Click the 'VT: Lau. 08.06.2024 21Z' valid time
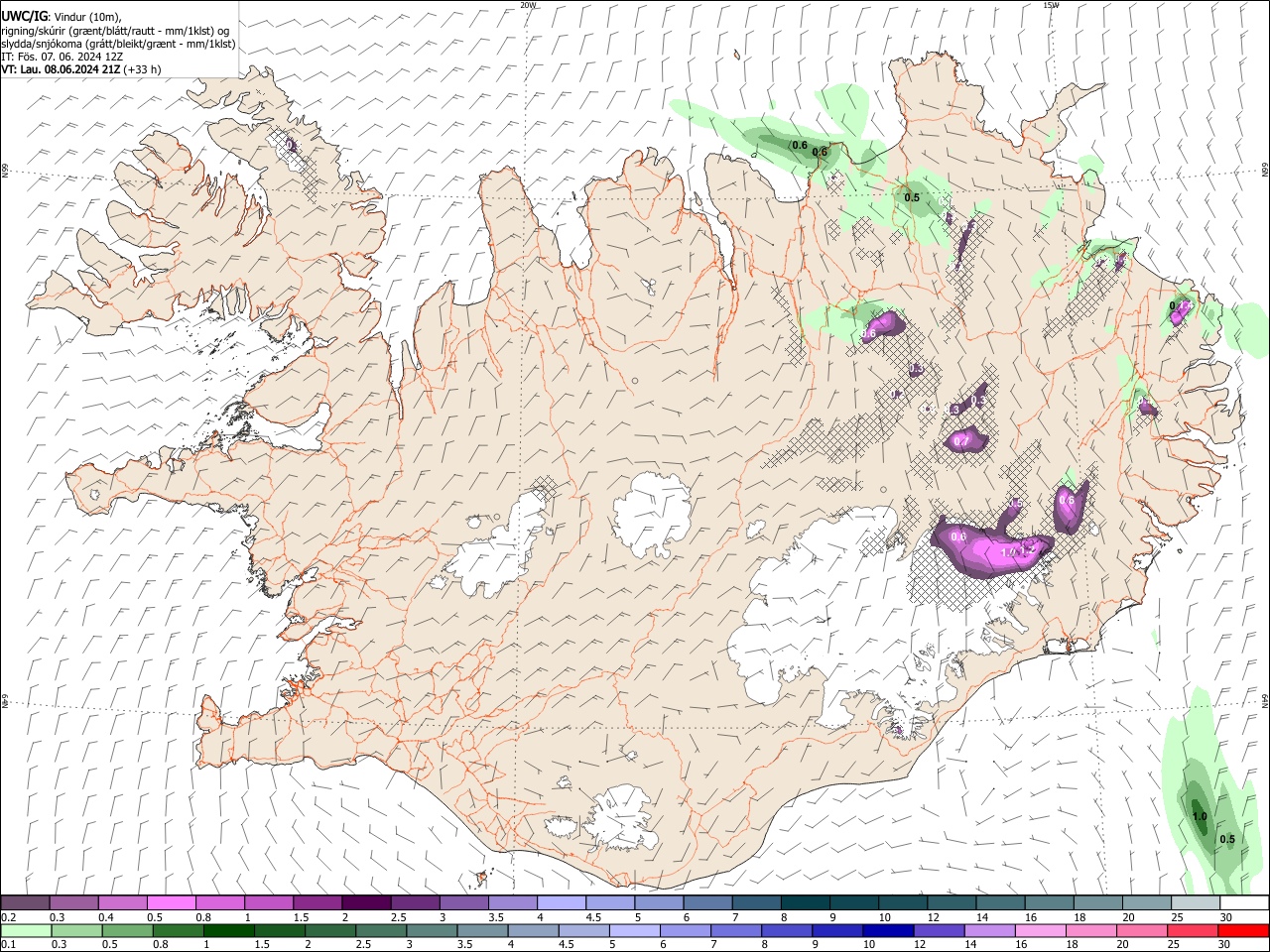Image resolution: width=1270 pixels, height=952 pixels. tap(61, 69)
